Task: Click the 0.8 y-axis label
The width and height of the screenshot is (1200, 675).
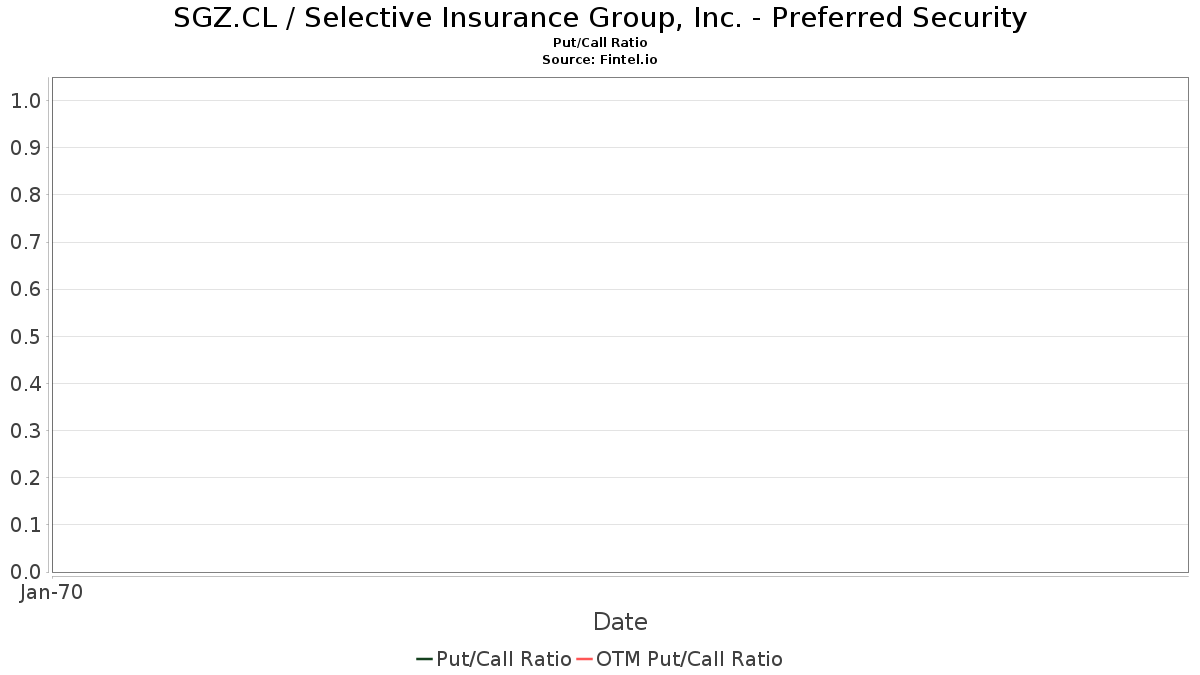Action: pyautogui.click(x=26, y=194)
